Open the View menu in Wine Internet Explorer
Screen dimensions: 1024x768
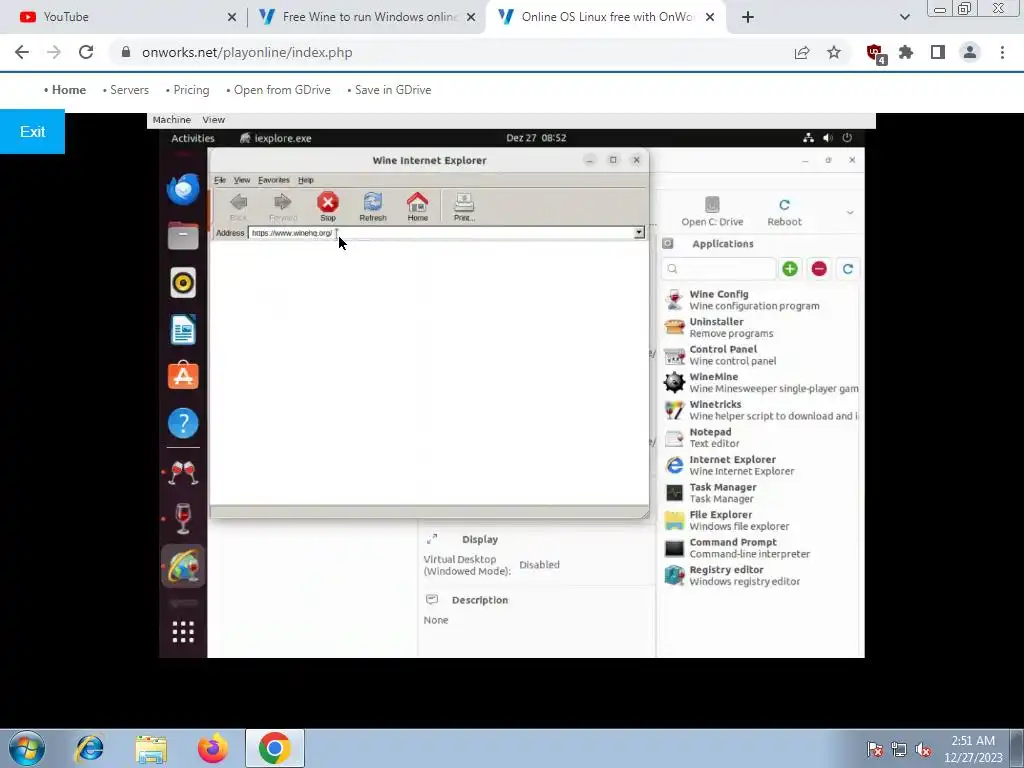coord(242,180)
